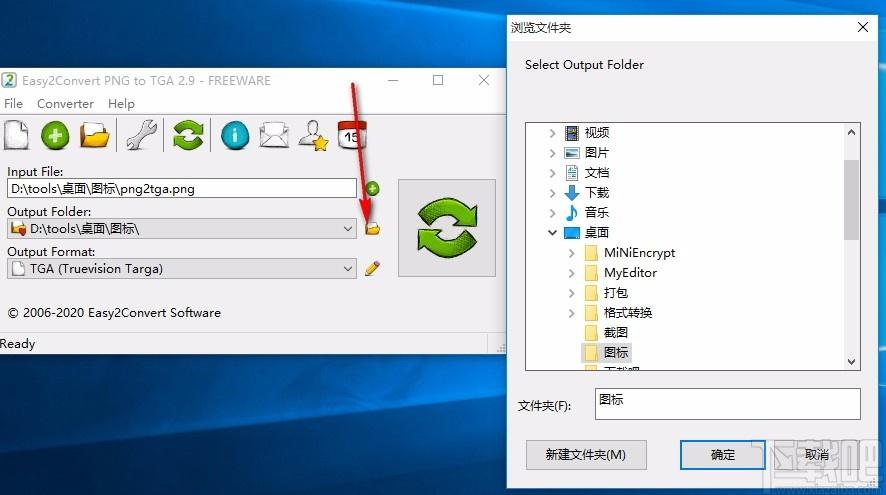Open settings with the wrench icon
Screen dimensions: 886x495
(x=141, y=135)
